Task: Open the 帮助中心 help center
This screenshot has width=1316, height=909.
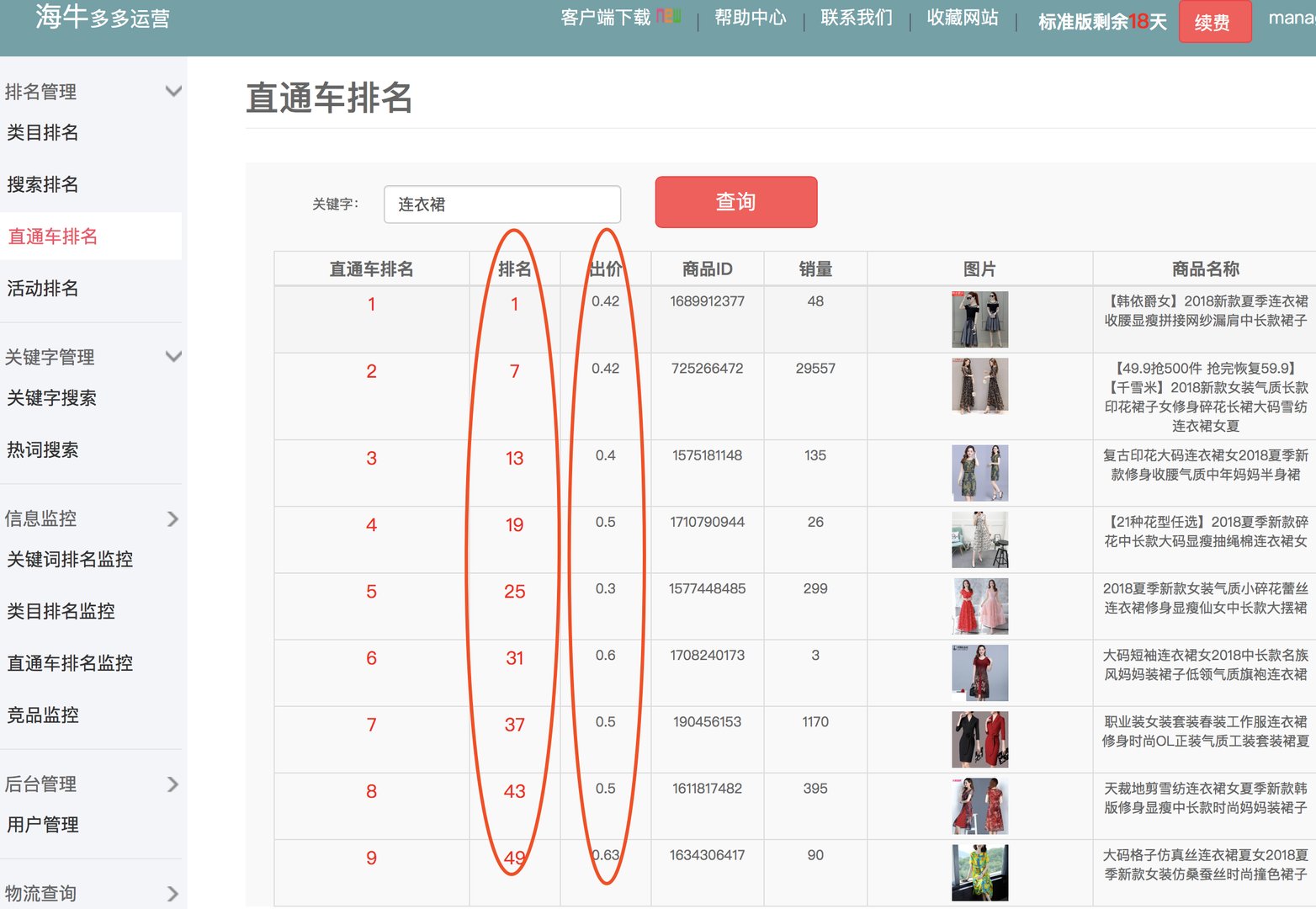Action: coord(750,19)
